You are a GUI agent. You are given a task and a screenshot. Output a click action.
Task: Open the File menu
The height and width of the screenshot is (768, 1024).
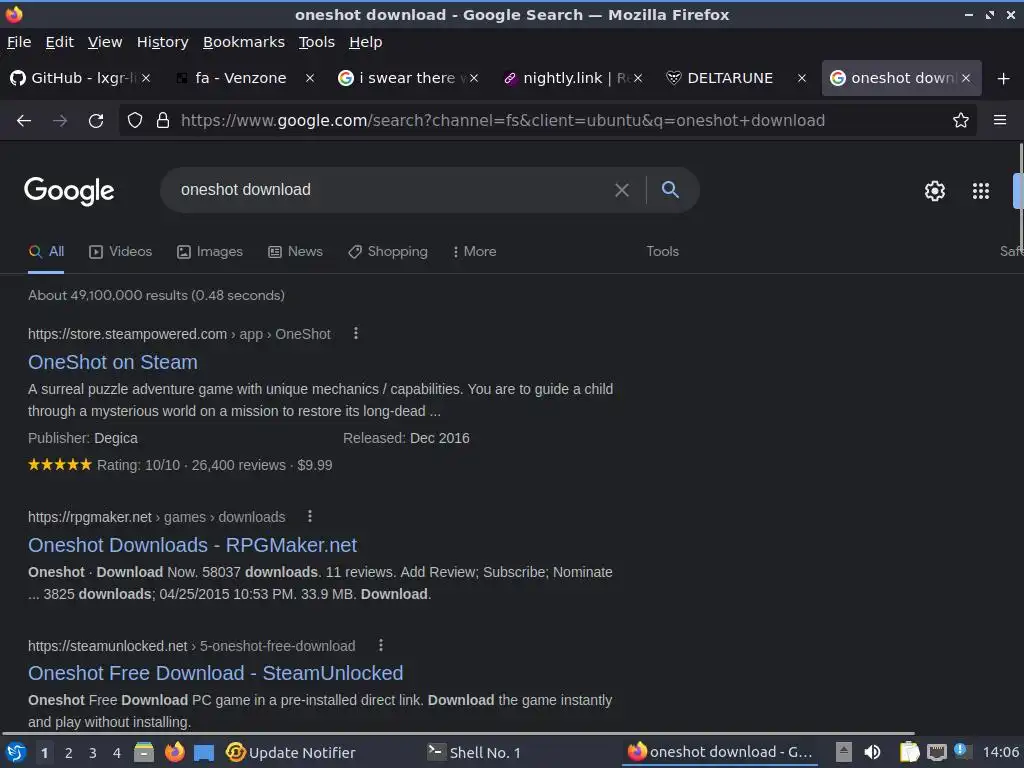(19, 42)
